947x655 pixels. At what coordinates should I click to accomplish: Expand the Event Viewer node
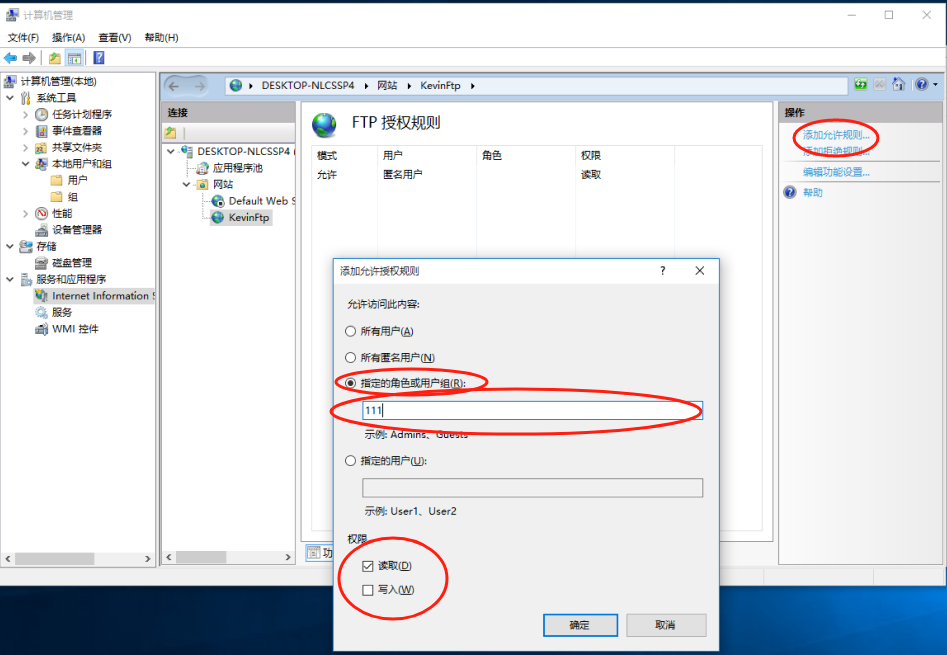point(25,130)
